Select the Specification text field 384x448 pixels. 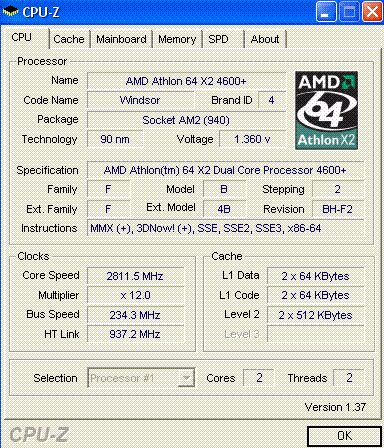(225, 170)
